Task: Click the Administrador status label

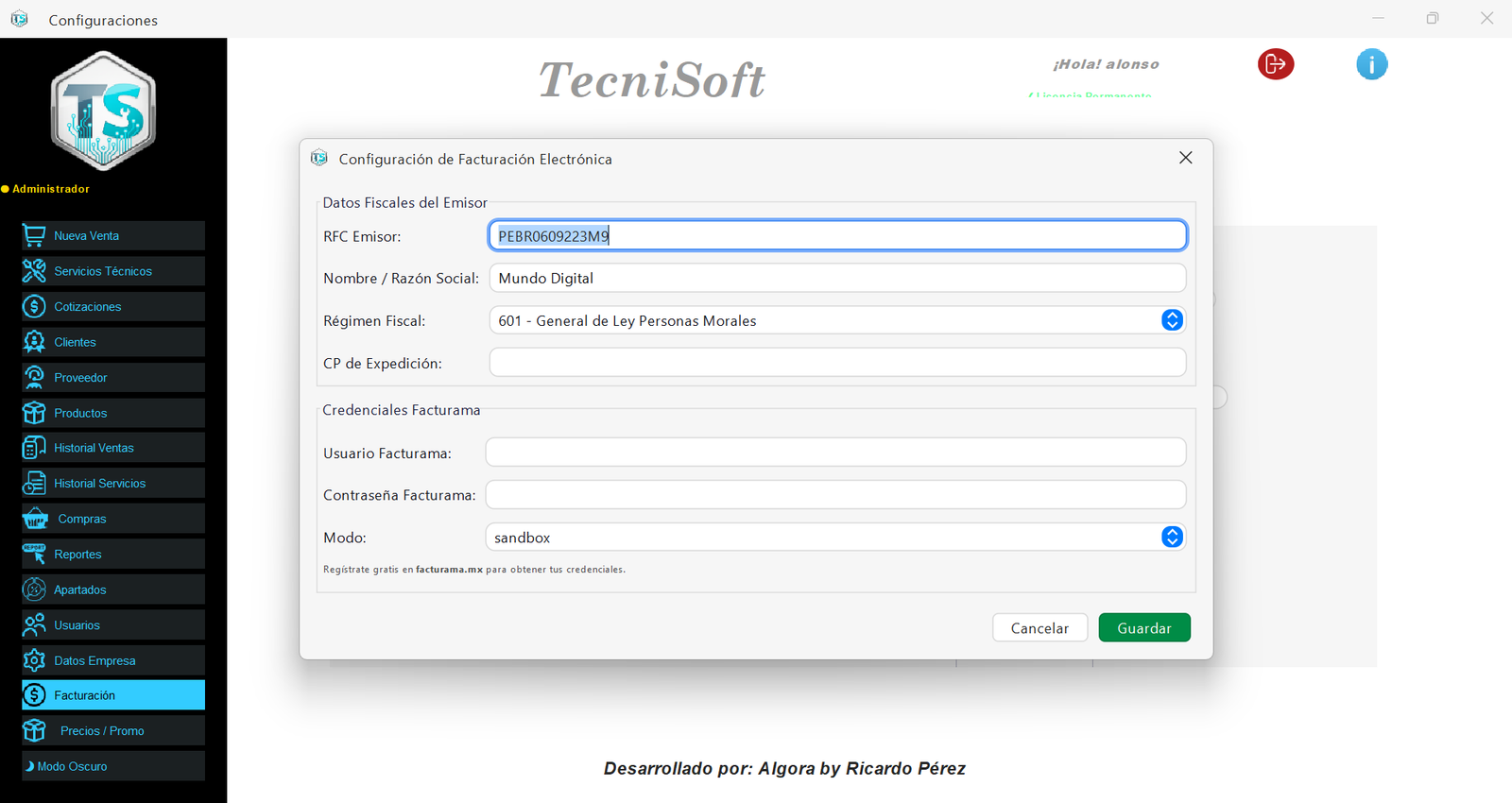Action: (51, 189)
